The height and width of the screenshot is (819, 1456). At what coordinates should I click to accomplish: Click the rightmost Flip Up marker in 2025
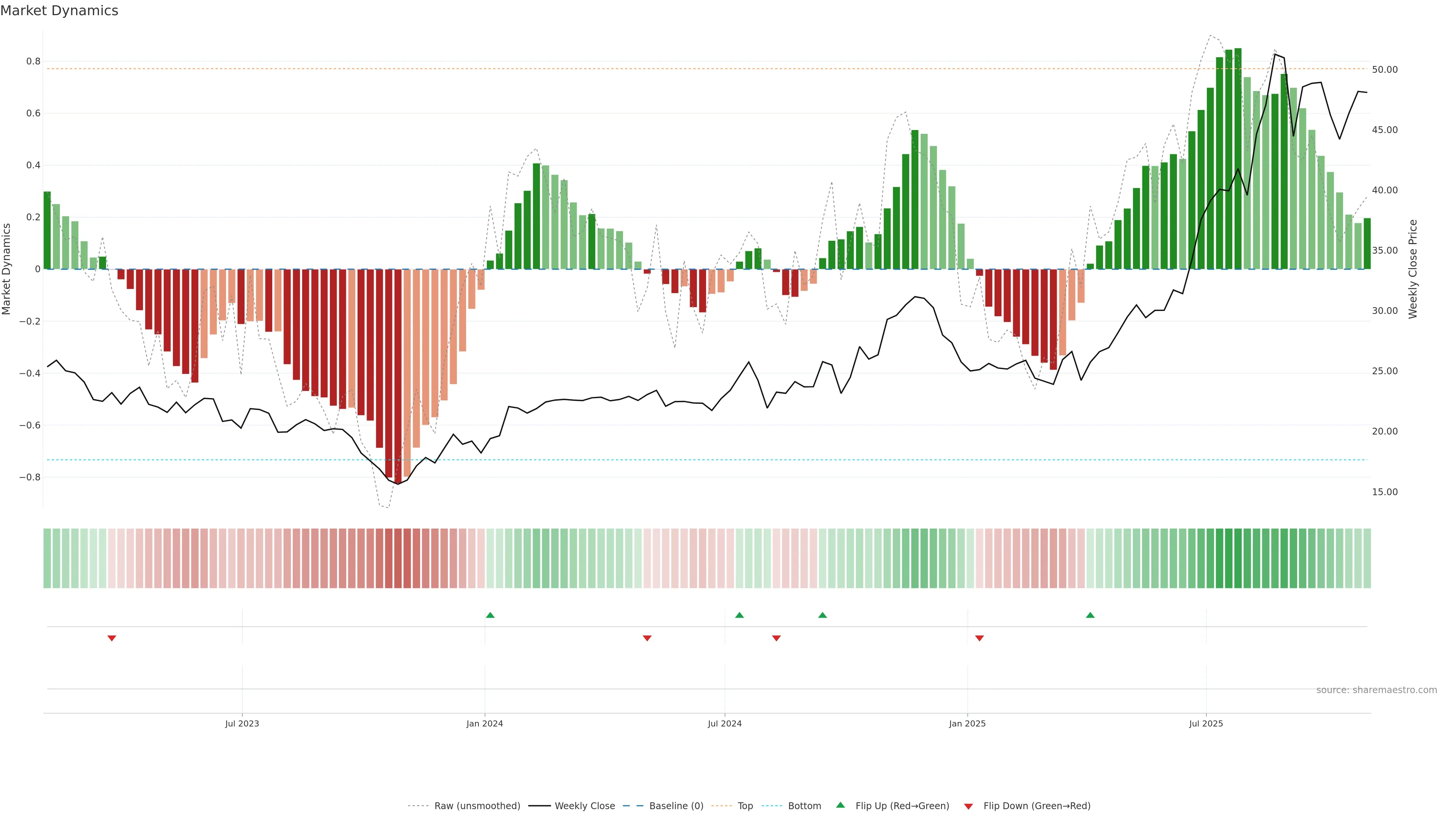(1090, 615)
